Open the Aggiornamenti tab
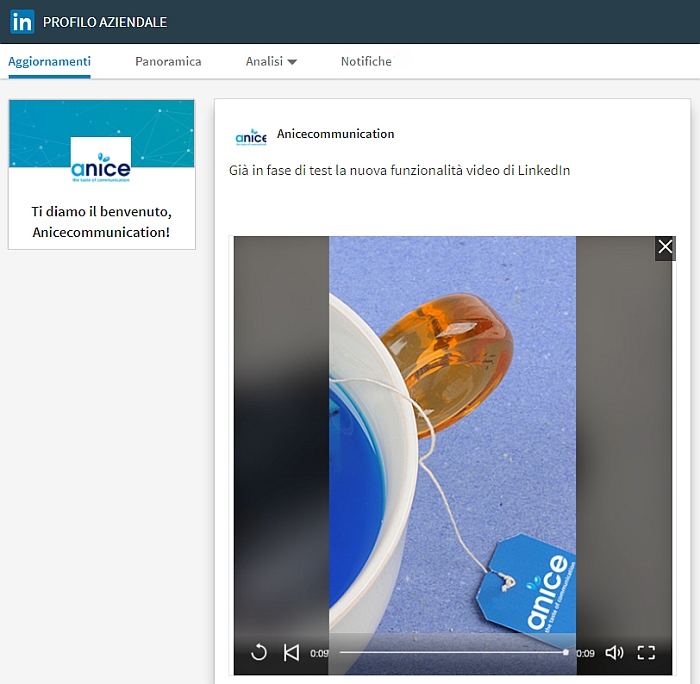 [x=50, y=62]
